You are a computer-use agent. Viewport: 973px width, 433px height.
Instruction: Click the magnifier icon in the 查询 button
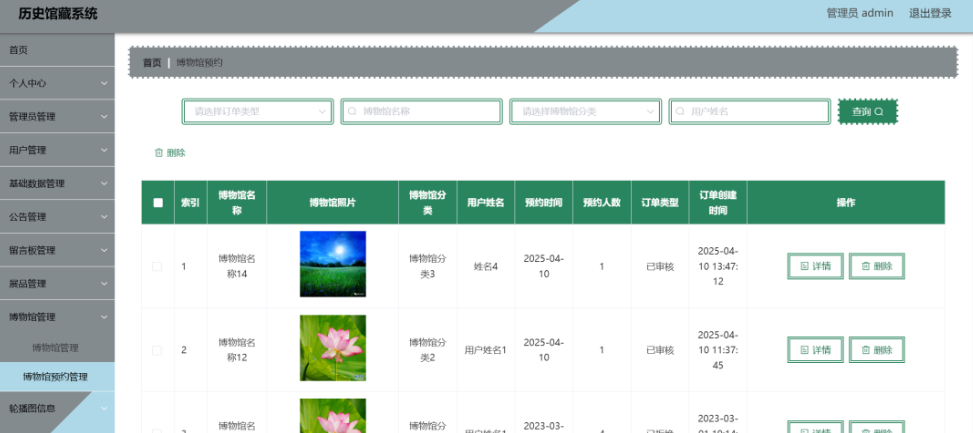point(878,112)
